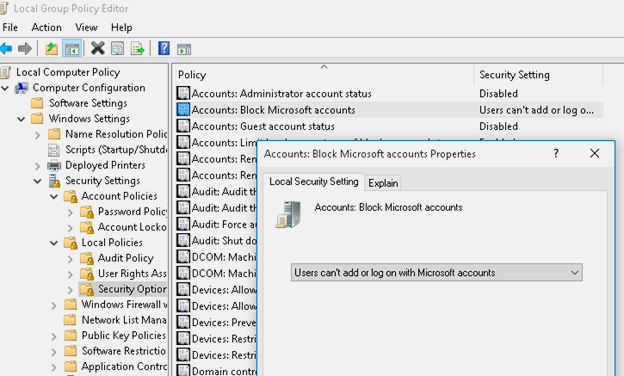Switch to the Explain tab

tap(383, 183)
